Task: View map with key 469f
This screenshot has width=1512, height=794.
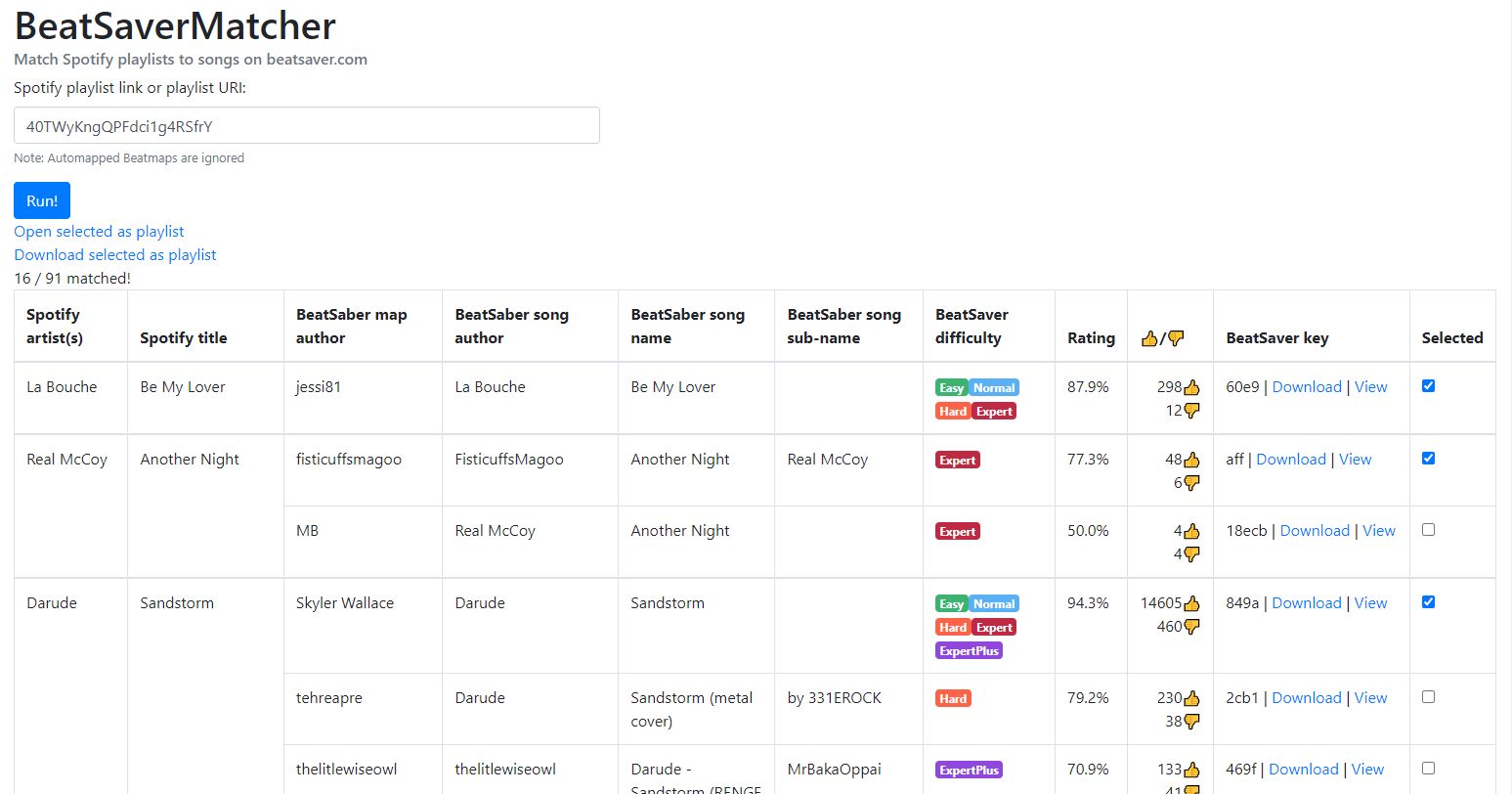Action: click(1367, 769)
